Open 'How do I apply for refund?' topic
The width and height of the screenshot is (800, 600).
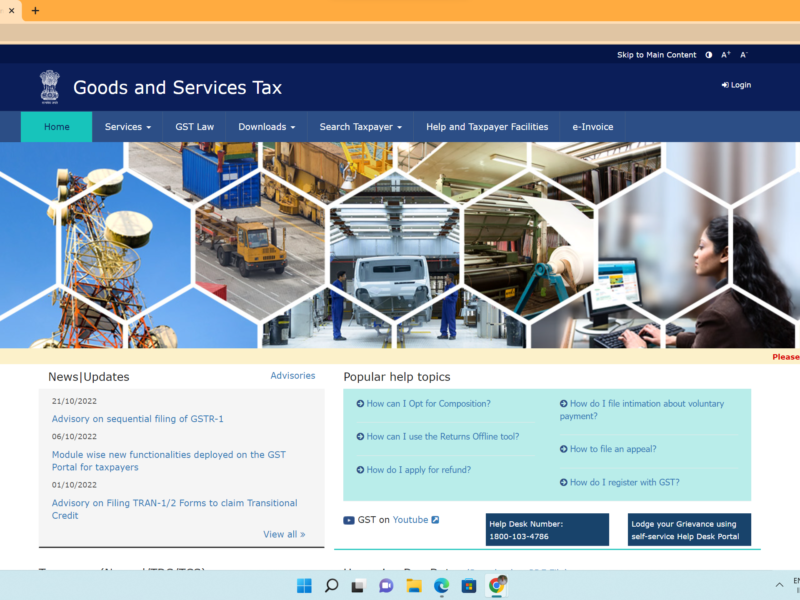(x=418, y=470)
